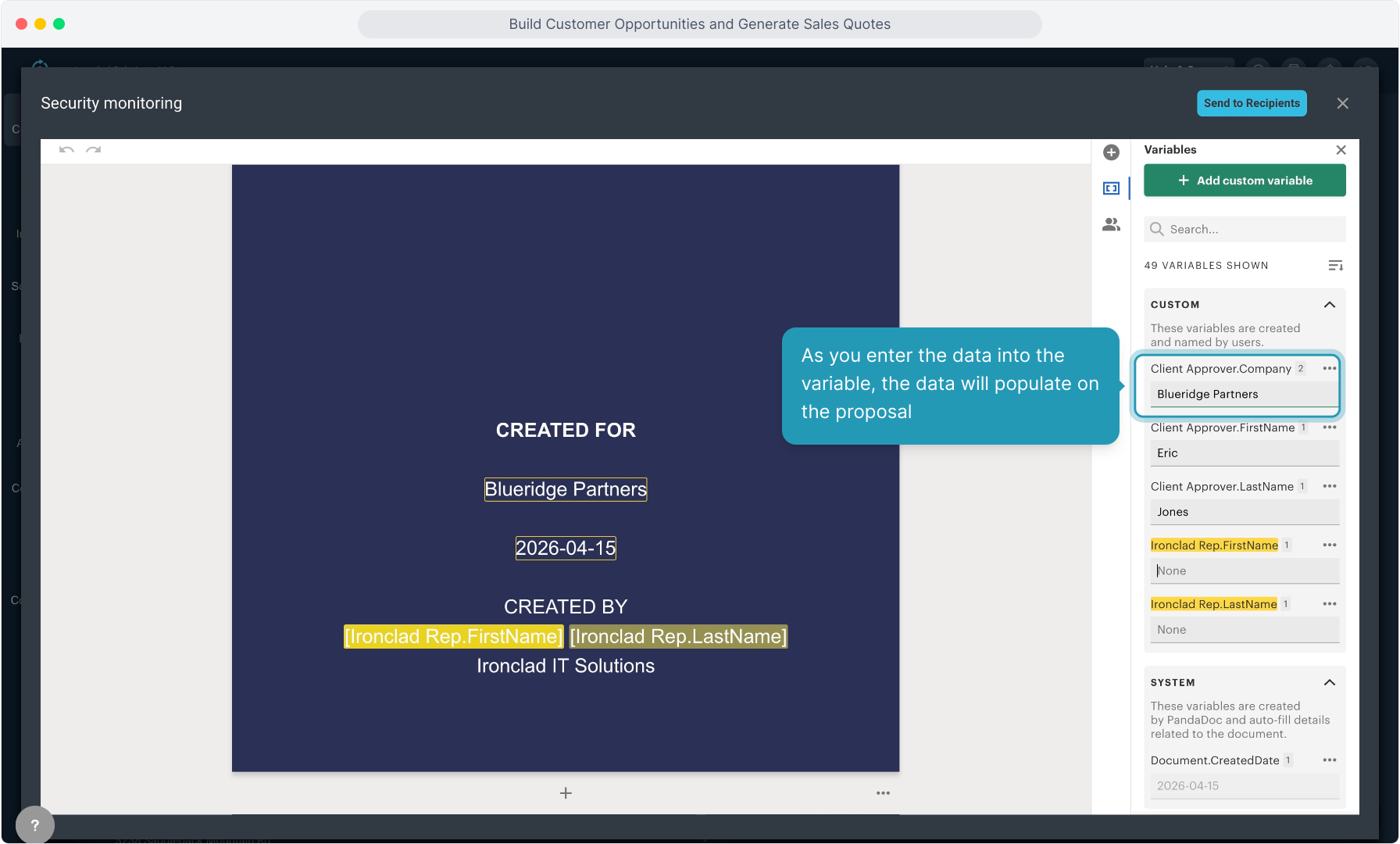Viewport: 1400px width, 844px height.
Task: Click the sort variables icon
Action: point(1336,266)
